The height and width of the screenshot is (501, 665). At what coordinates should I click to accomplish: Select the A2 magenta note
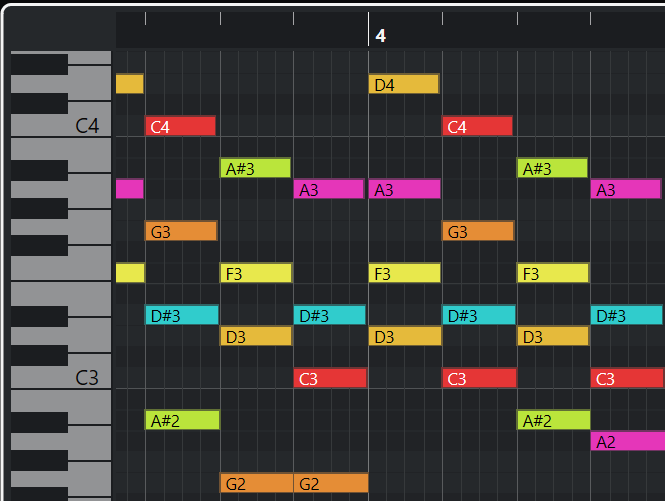click(x=627, y=441)
